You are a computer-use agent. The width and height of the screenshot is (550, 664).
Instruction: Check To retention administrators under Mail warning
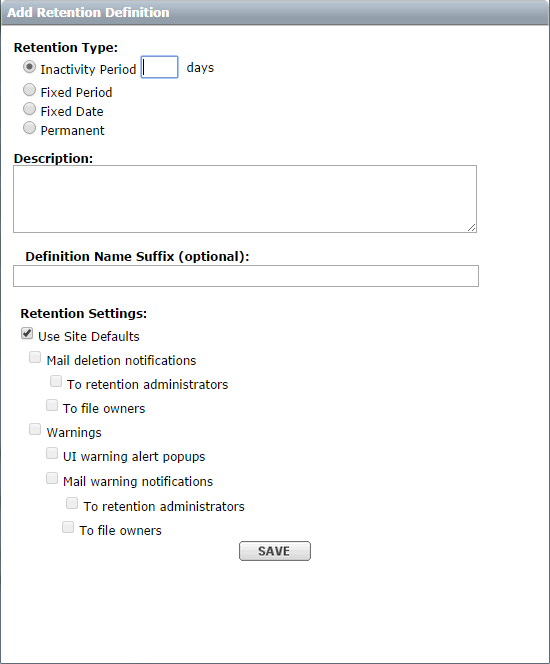coord(72,504)
